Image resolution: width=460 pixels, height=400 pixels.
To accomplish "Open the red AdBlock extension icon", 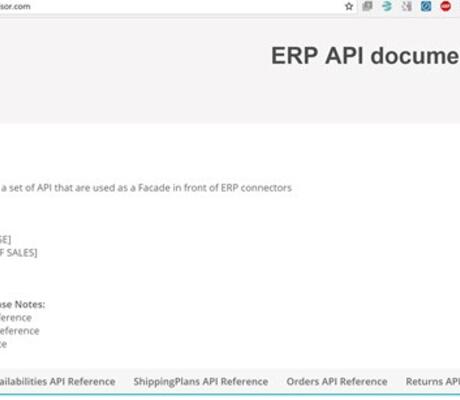I will point(445,6).
